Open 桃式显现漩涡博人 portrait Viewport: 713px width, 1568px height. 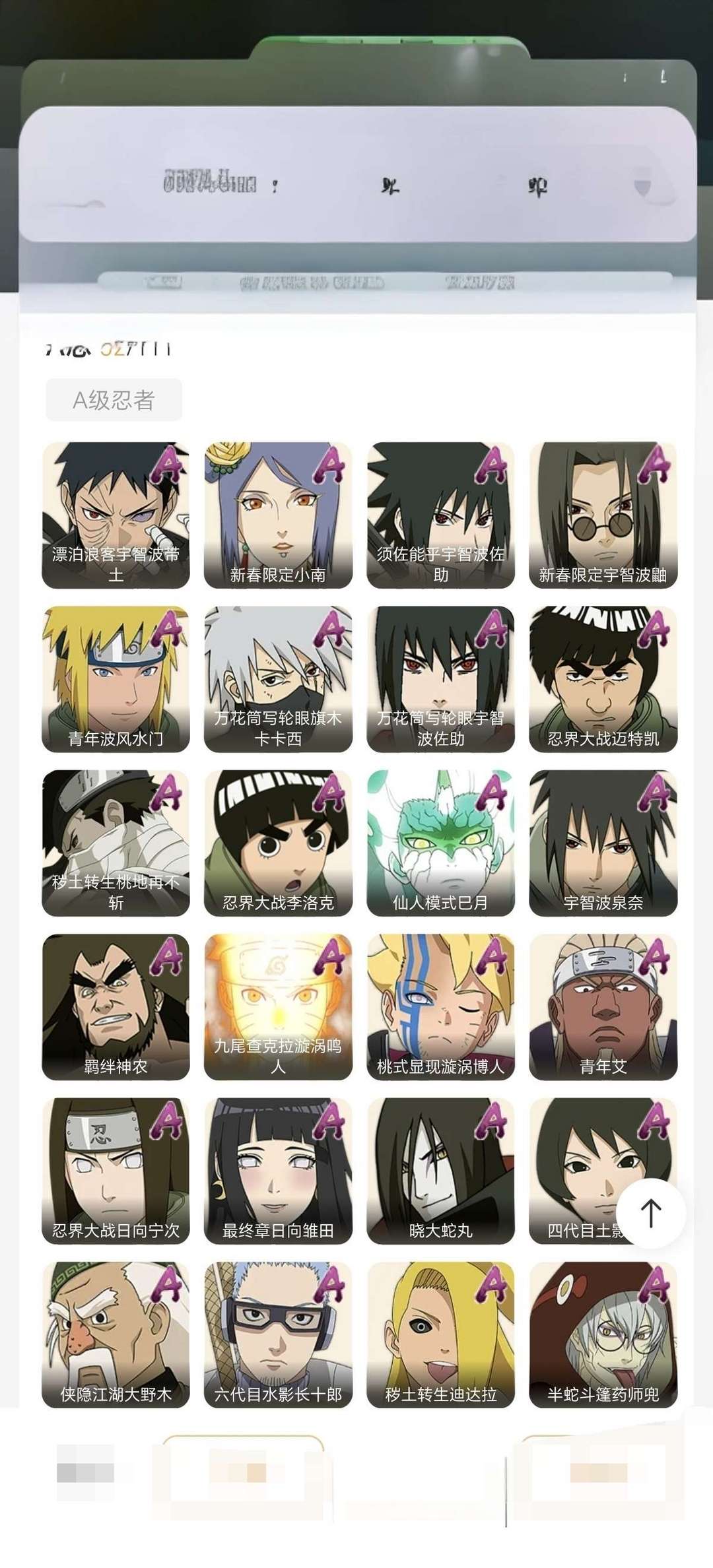(x=440, y=1006)
